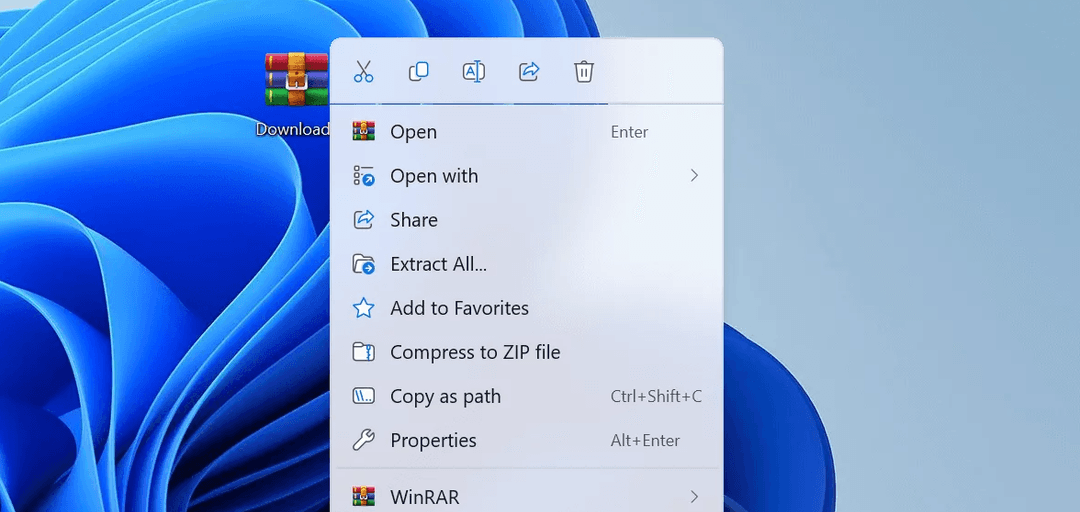Expand the WinRAR submenu chevron
Image resolution: width=1080 pixels, height=512 pixels.
coord(694,496)
